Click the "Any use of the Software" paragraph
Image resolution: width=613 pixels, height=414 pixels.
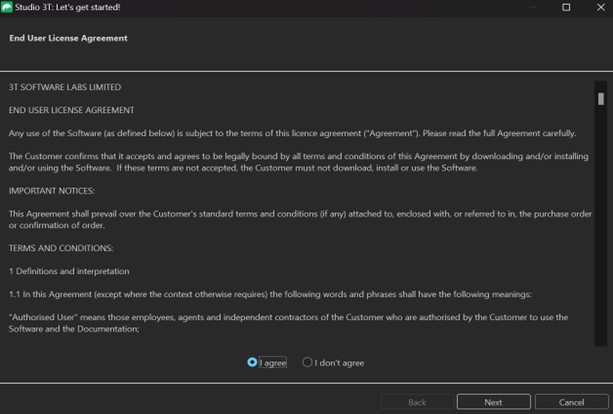(x=290, y=132)
